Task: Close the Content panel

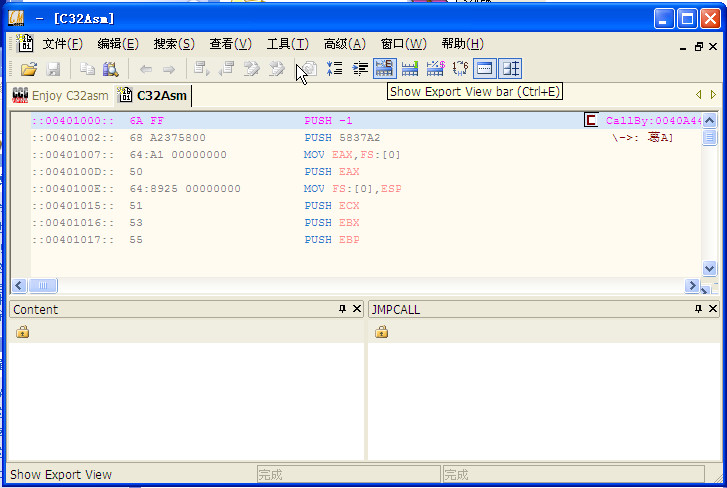Action: click(357, 309)
